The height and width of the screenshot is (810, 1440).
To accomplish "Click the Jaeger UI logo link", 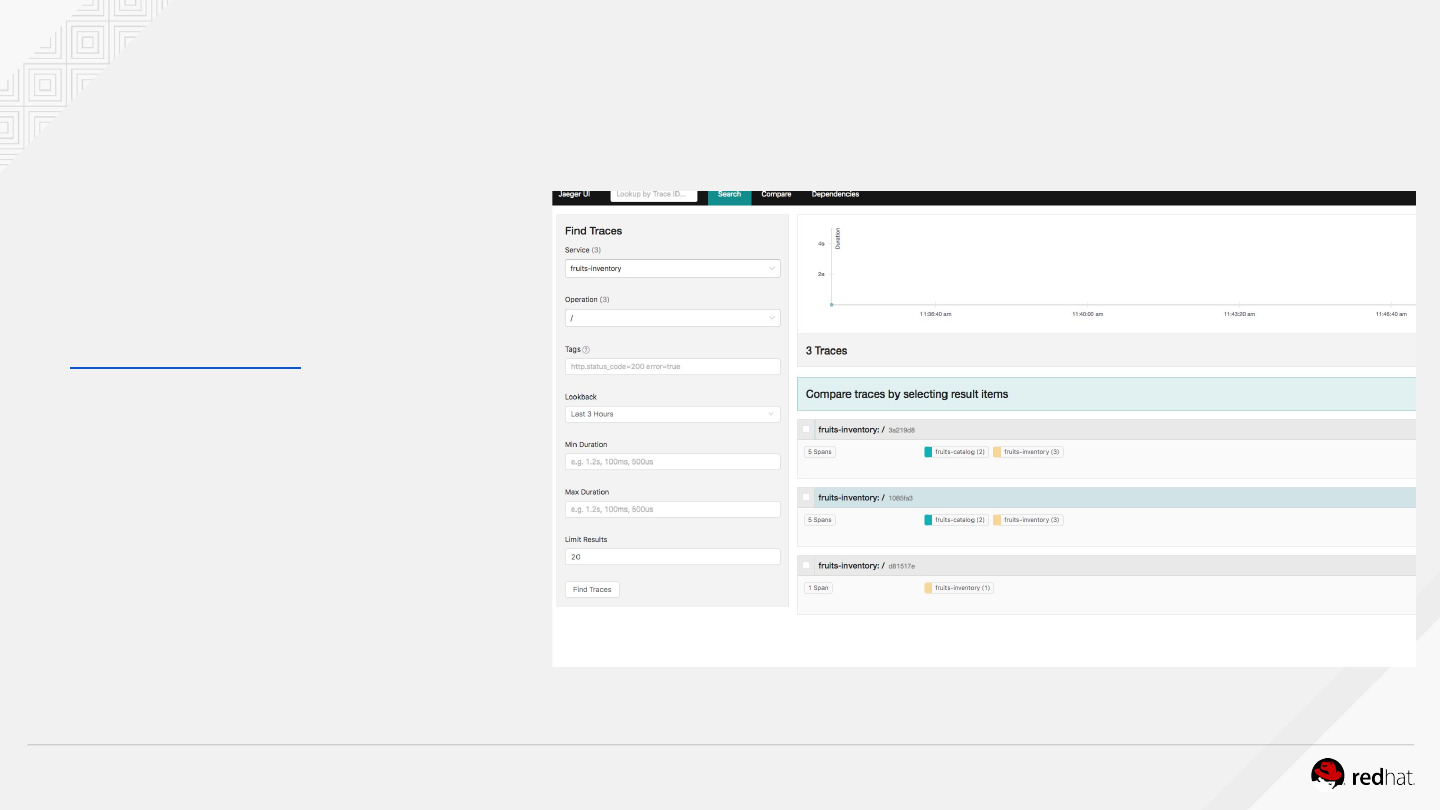I will [x=574, y=195].
